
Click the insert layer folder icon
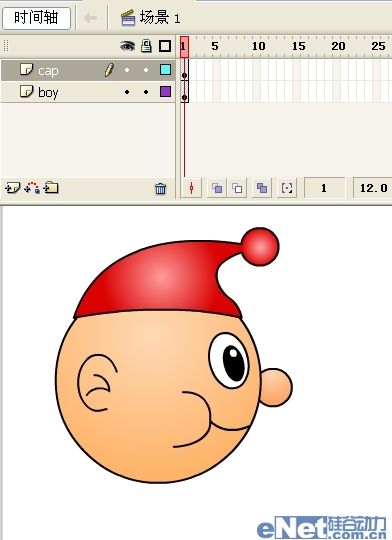click(51, 187)
